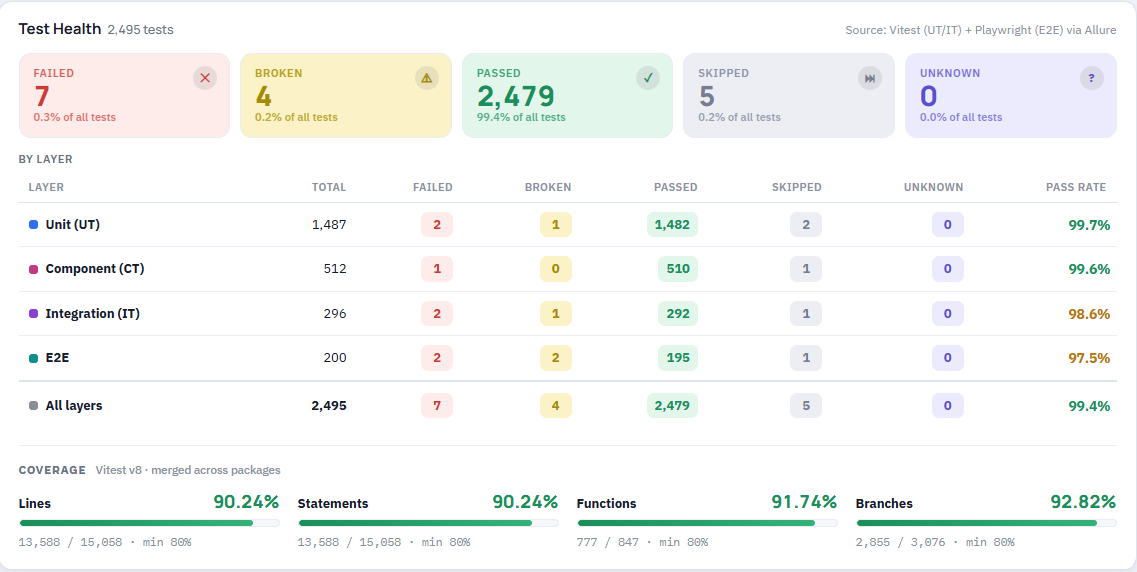1137x572 pixels.
Task: Click the UNKNOWN column header
Action: 933,187
